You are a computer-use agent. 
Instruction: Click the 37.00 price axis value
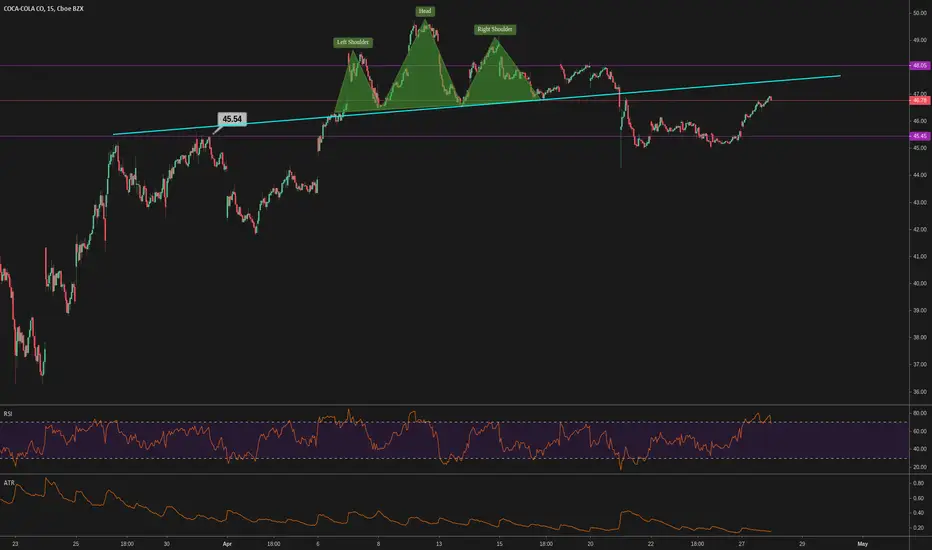(x=920, y=364)
